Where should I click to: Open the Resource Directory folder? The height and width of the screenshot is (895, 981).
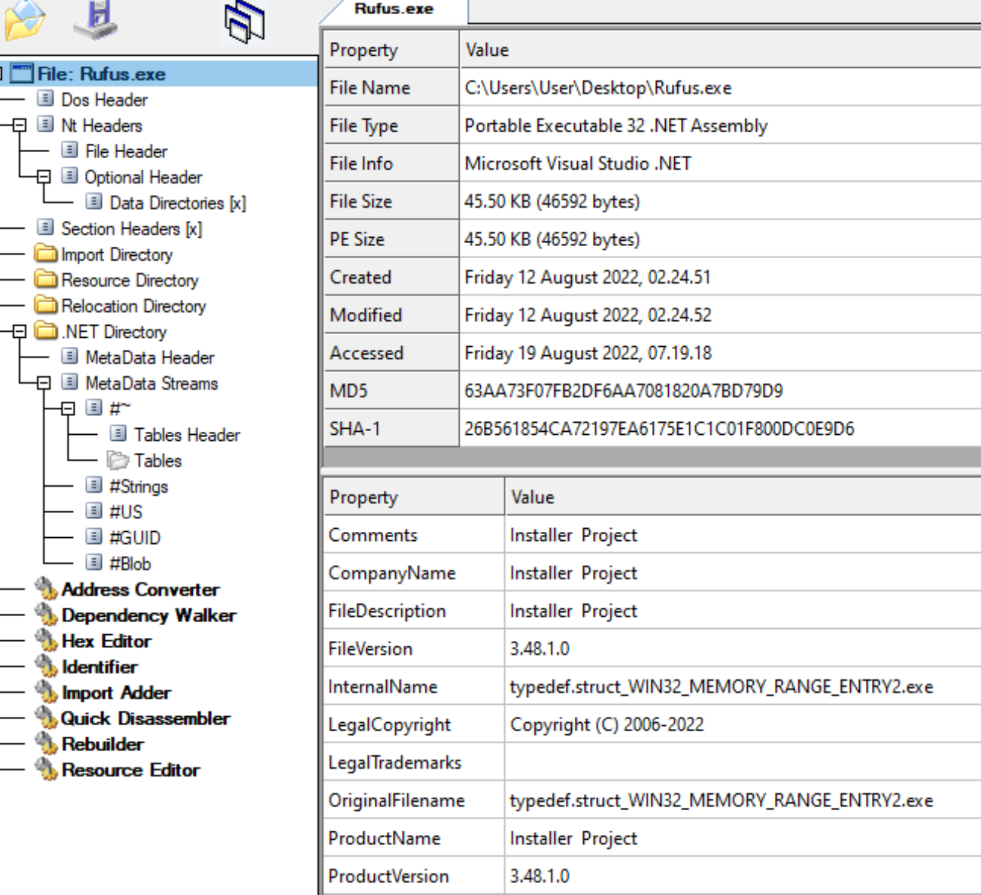click(x=130, y=280)
